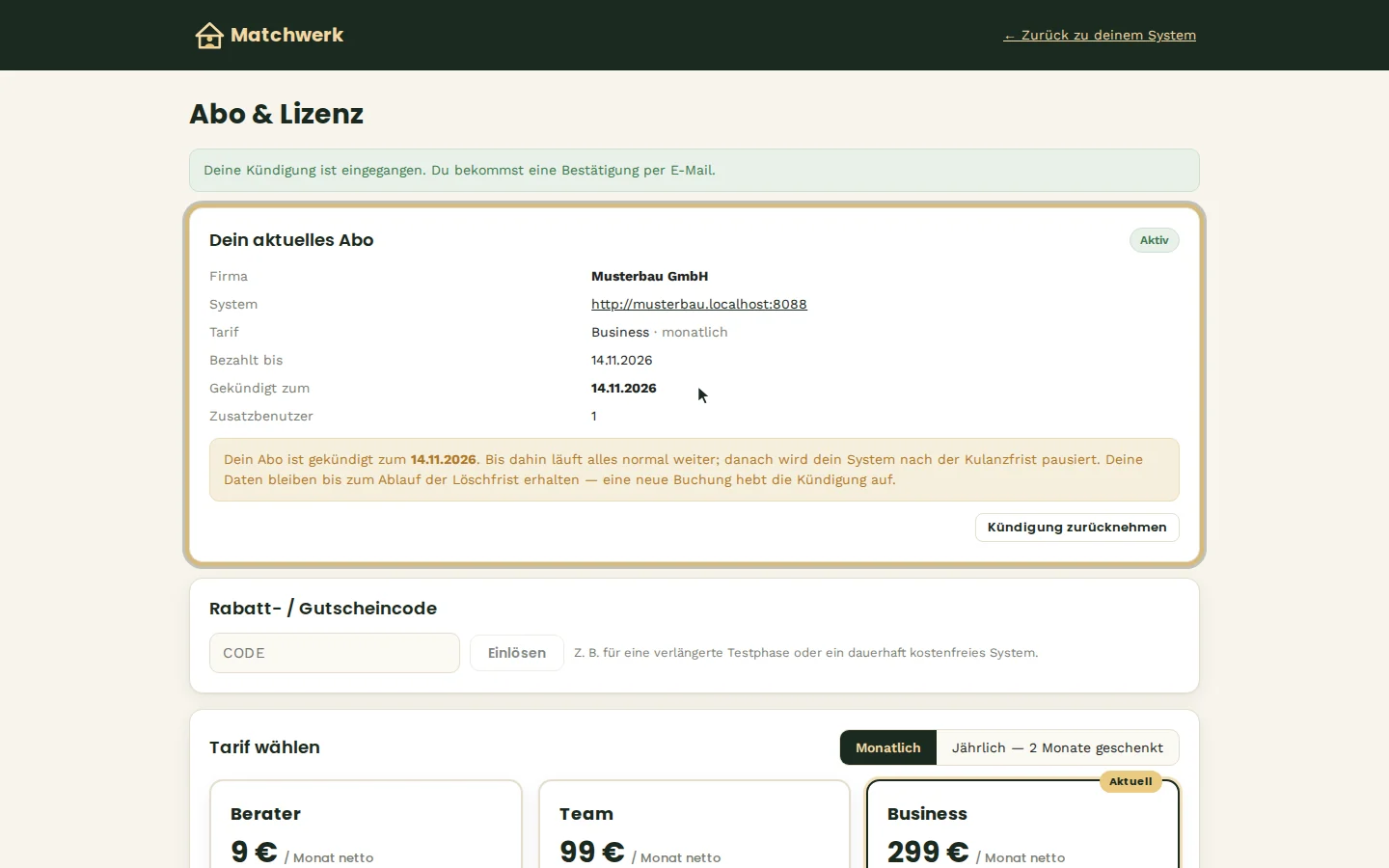Click the 'Zusatzbenutzer' value 1
This screenshot has height=868, width=1389.
coord(594,416)
